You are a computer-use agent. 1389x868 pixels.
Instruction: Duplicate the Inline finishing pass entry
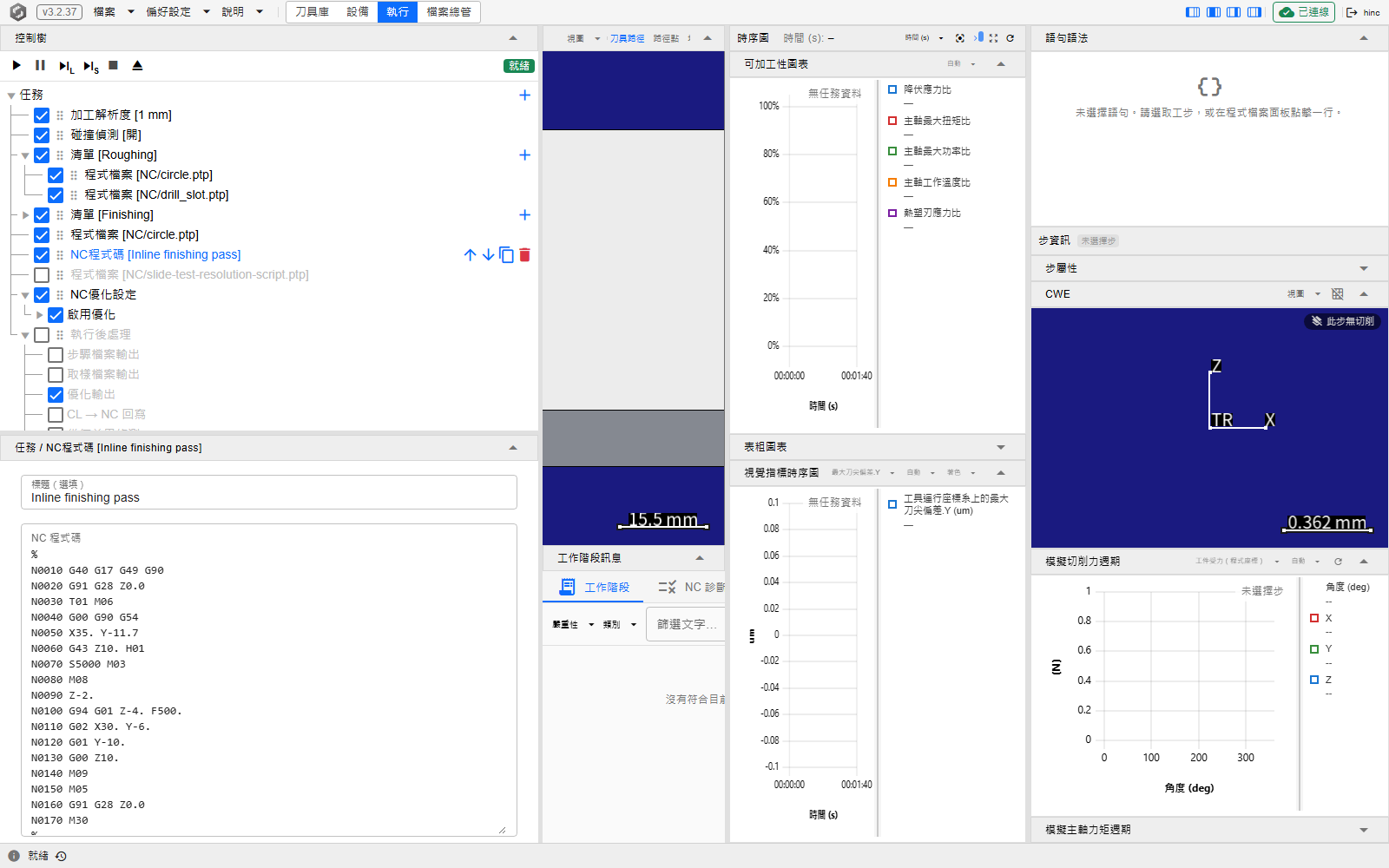tap(506, 255)
